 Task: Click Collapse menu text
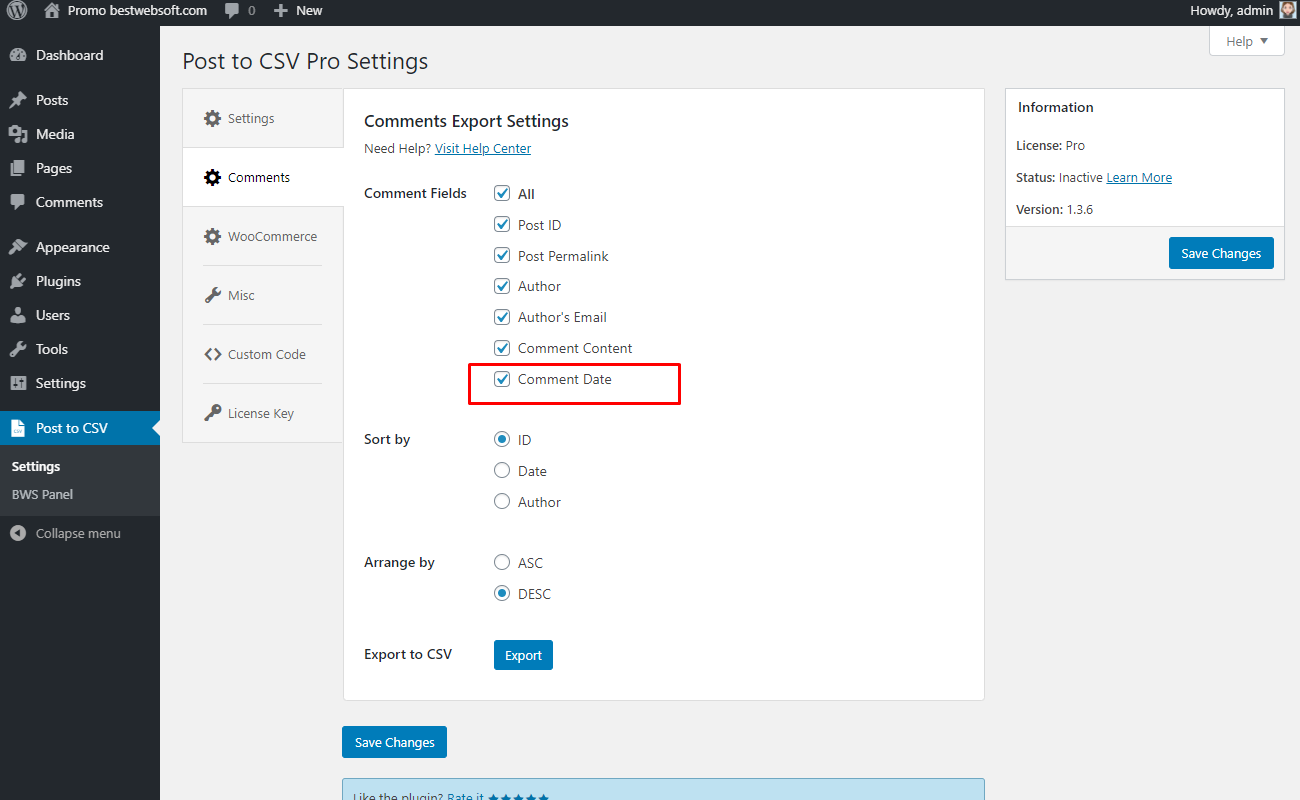[x=78, y=534]
